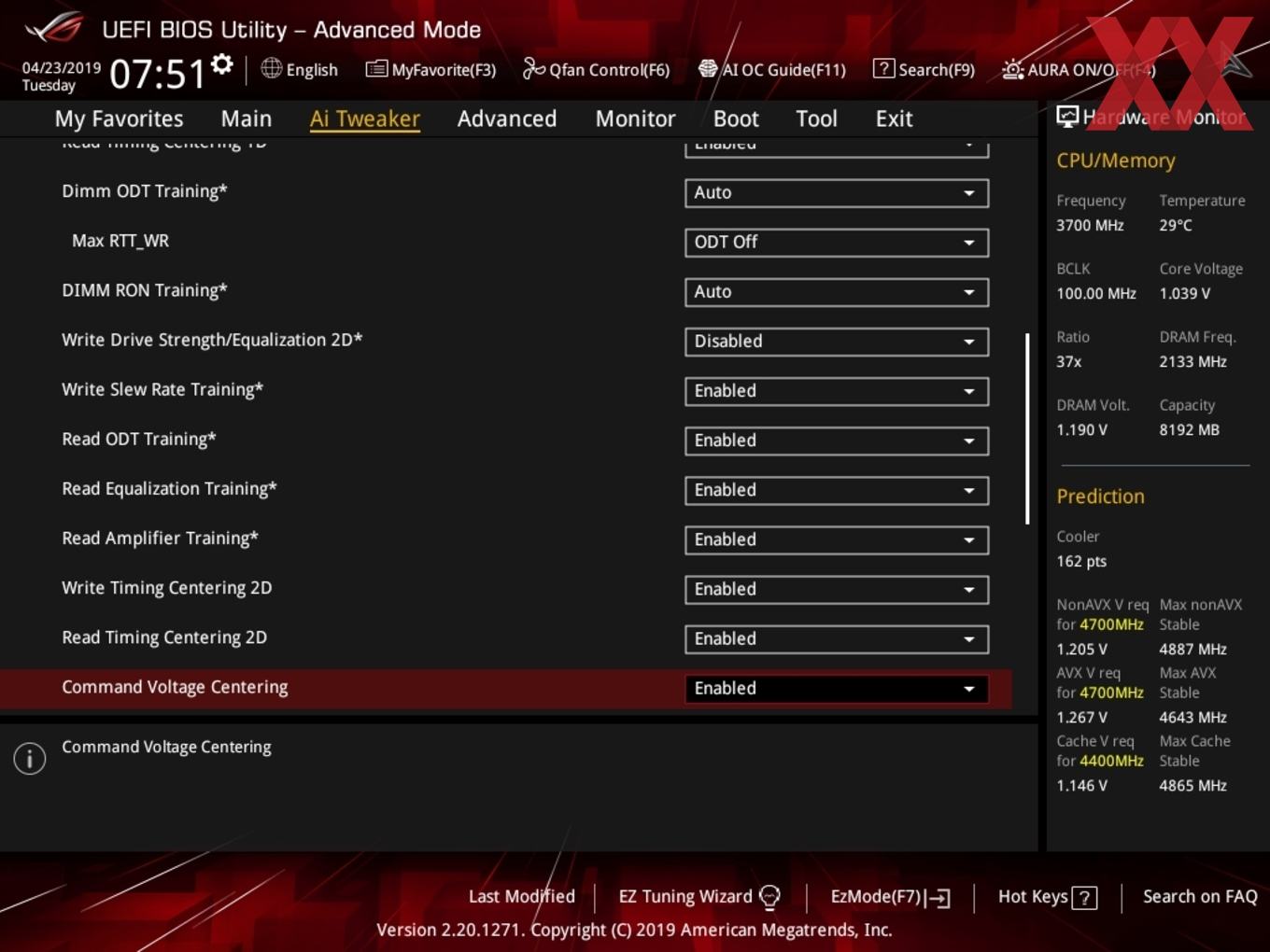Open the Write Slew Rate Training dropdown

pyautogui.click(x=837, y=390)
